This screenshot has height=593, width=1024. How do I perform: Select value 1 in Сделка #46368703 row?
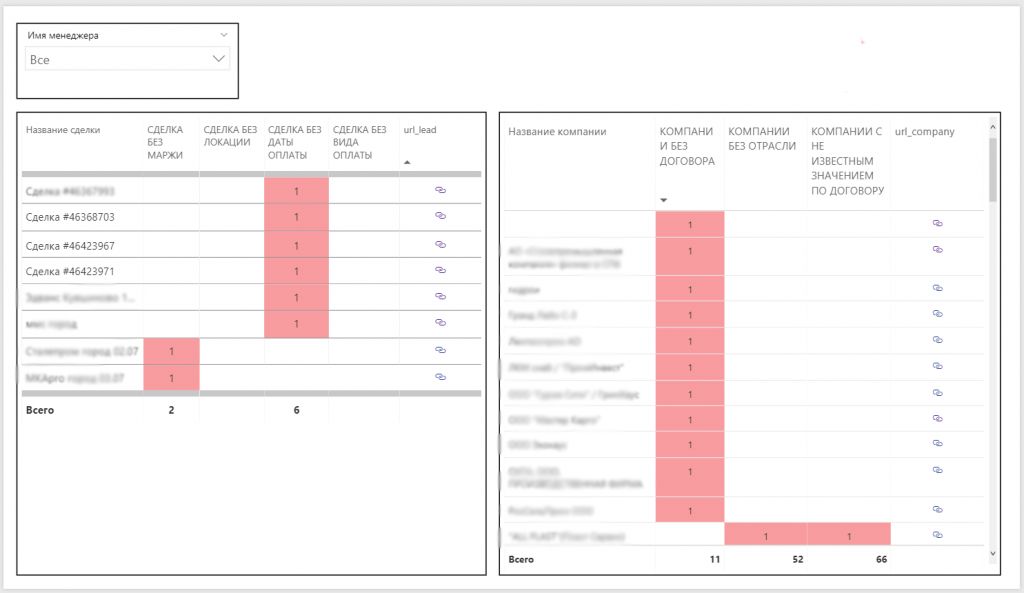[296, 217]
